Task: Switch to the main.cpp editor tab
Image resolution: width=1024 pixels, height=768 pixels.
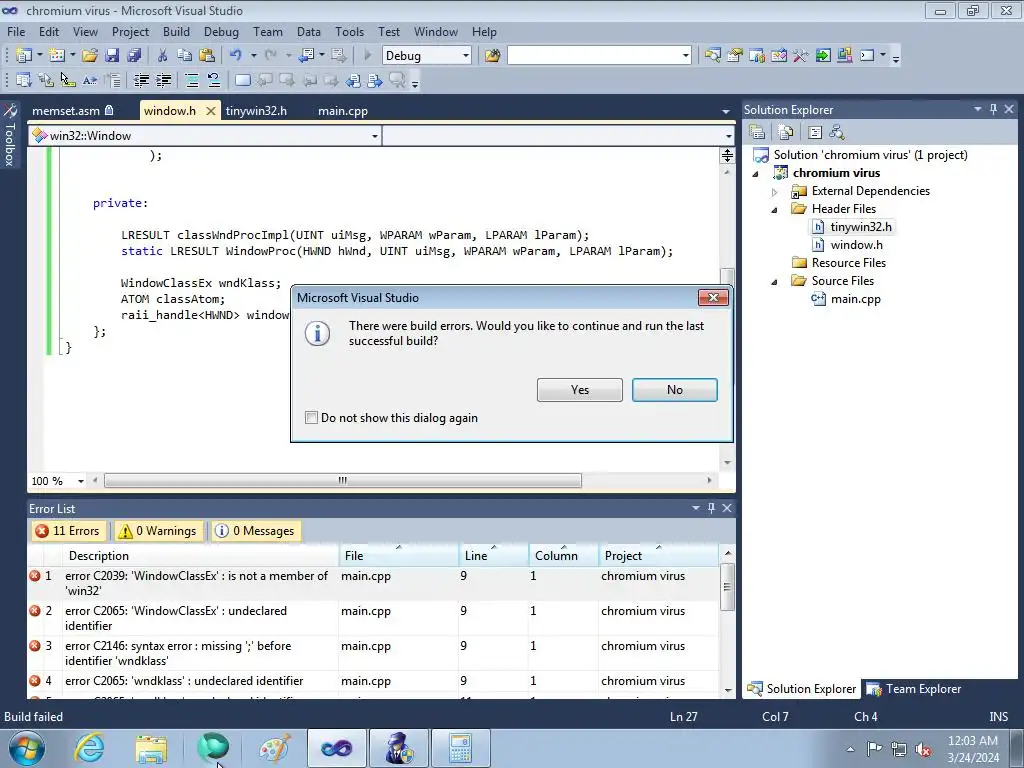Action: tap(343, 110)
